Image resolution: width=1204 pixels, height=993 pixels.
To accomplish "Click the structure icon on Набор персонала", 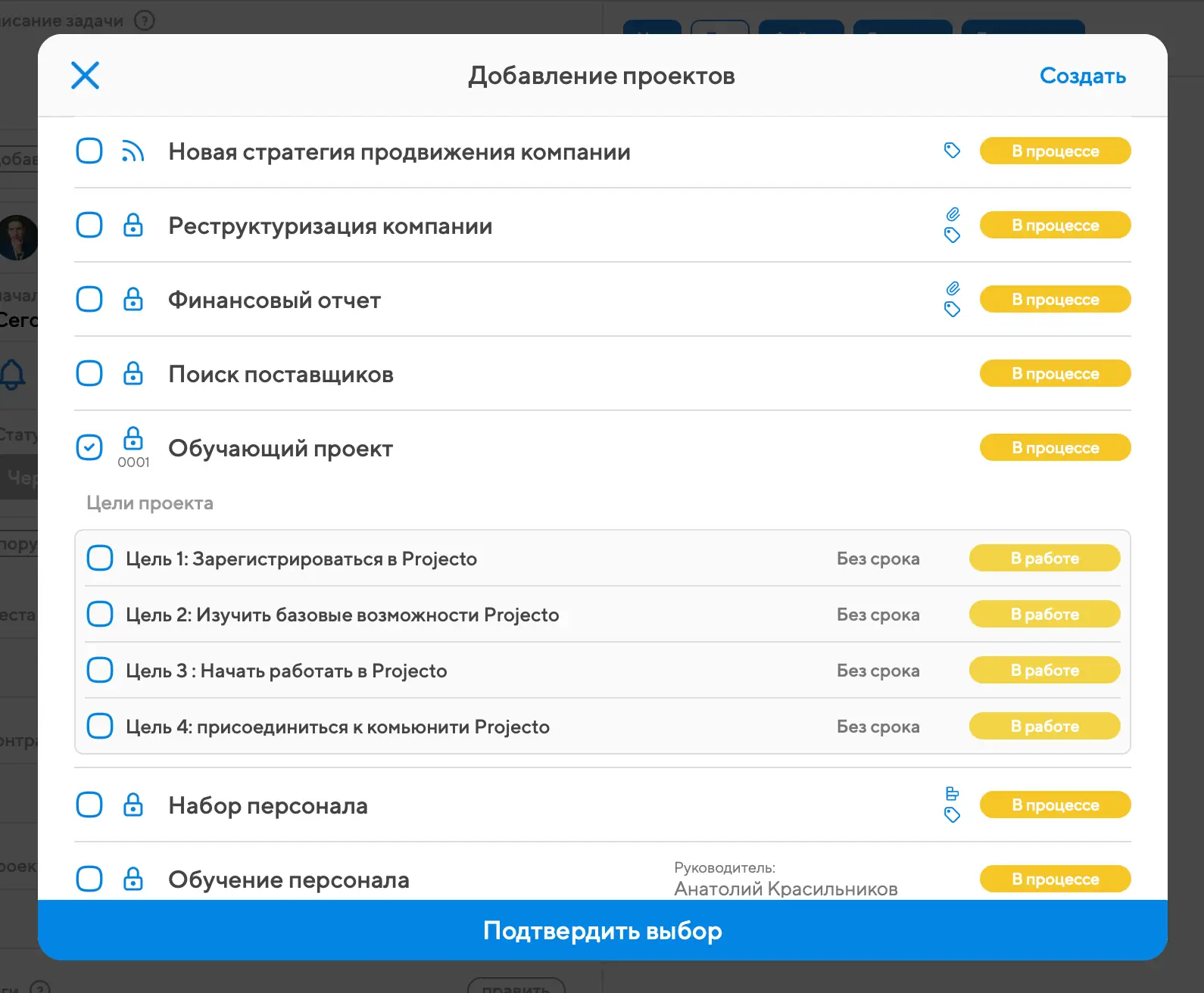I will click(952, 793).
